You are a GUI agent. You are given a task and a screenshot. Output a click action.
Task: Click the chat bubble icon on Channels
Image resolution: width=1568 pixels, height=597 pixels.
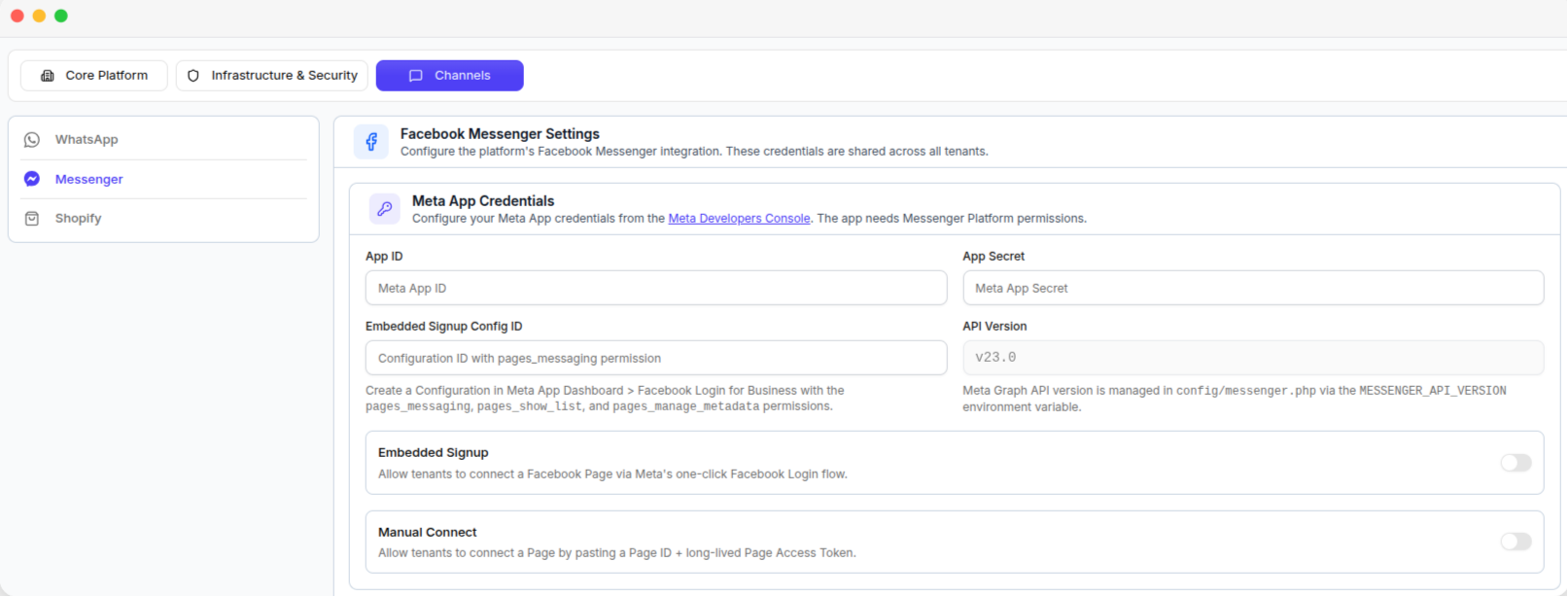click(x=416, y=76)
